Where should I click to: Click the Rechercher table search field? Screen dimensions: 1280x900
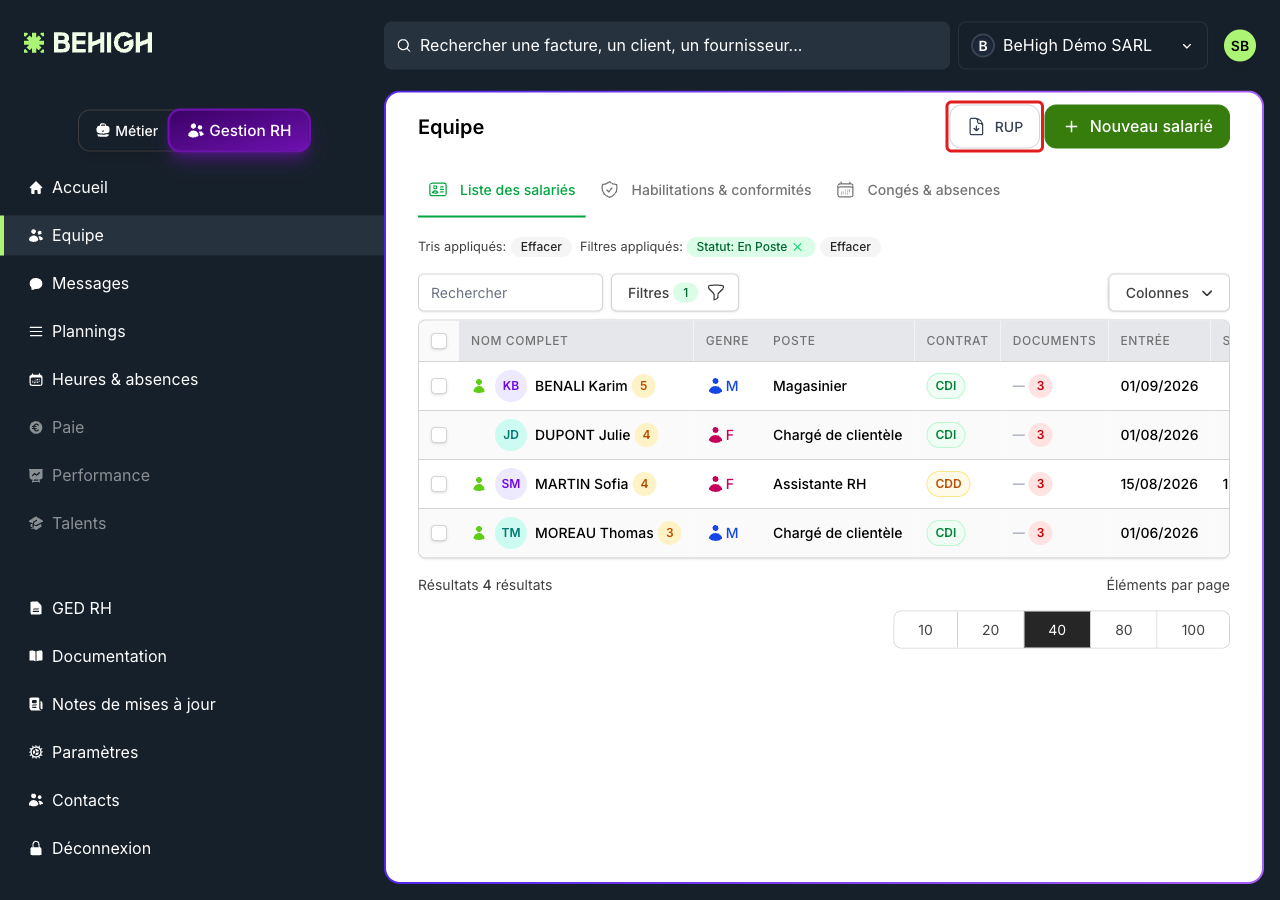(x=510, y=293)
